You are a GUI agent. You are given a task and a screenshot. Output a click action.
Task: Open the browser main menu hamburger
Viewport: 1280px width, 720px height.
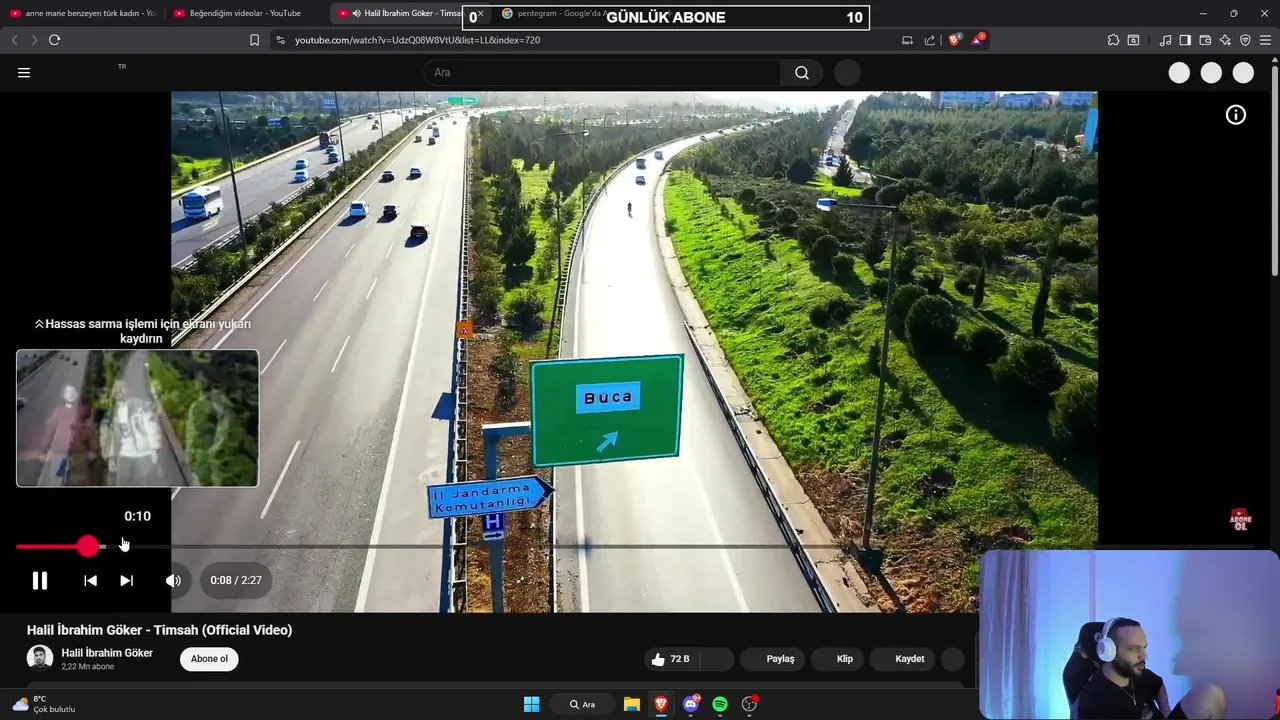pos(1266,40)
